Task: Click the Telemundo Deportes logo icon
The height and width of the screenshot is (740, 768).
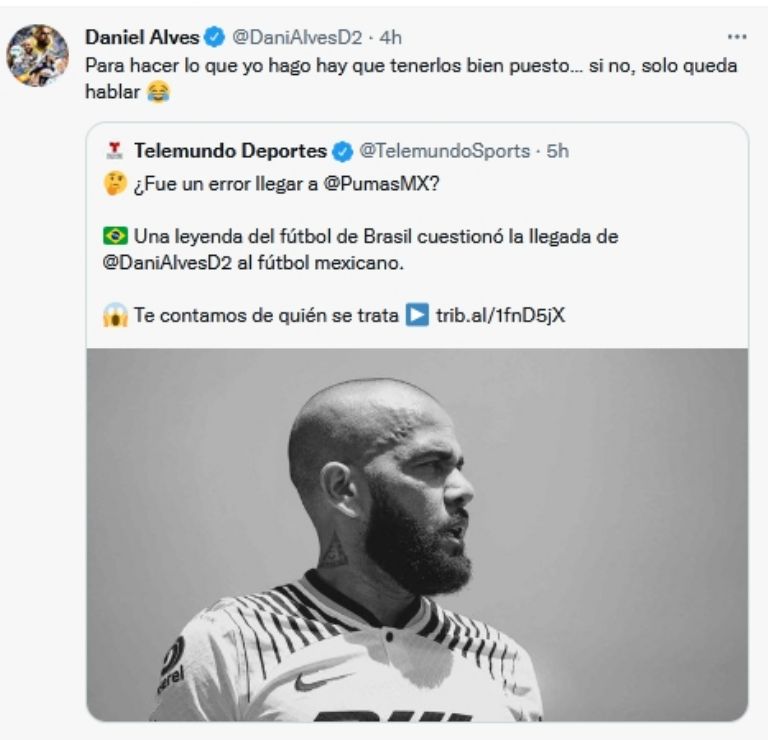Action: coord(114,152)
